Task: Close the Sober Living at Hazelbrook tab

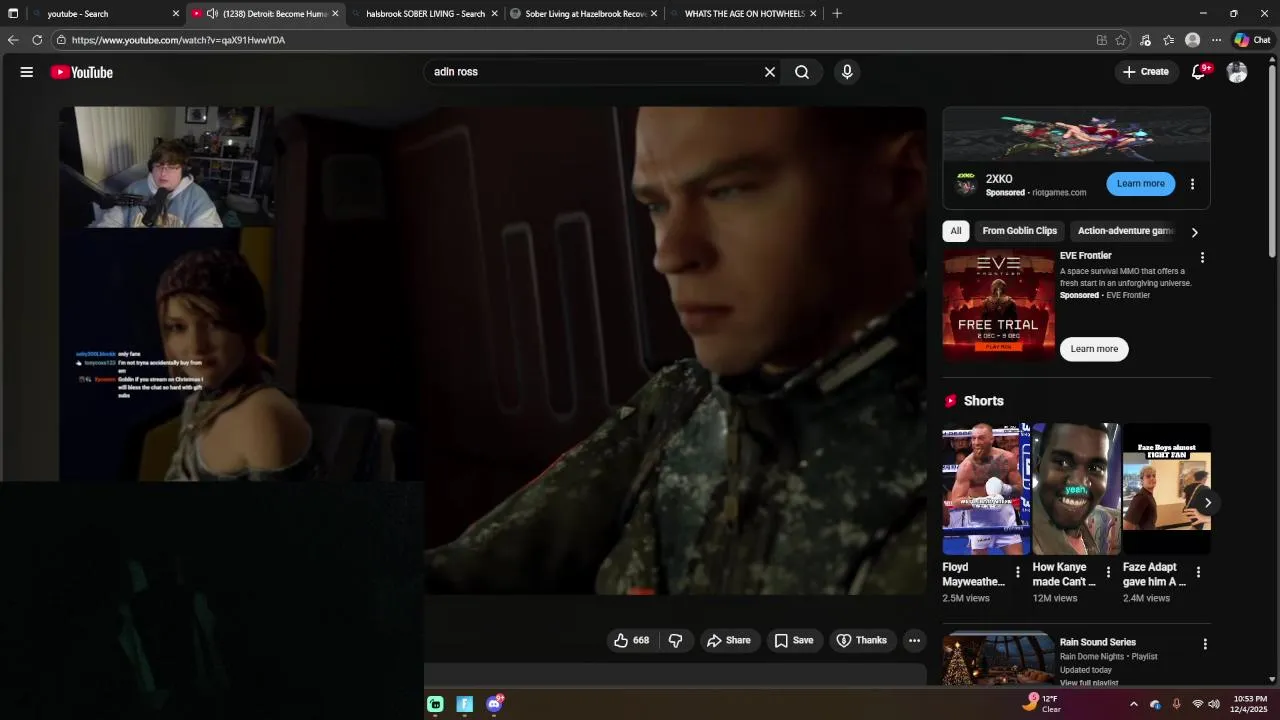Action: 654,14
